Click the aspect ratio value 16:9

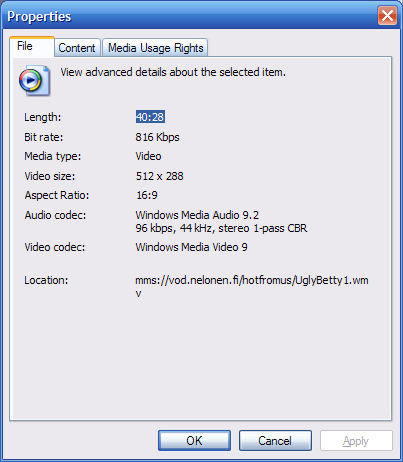coord(147,195)
